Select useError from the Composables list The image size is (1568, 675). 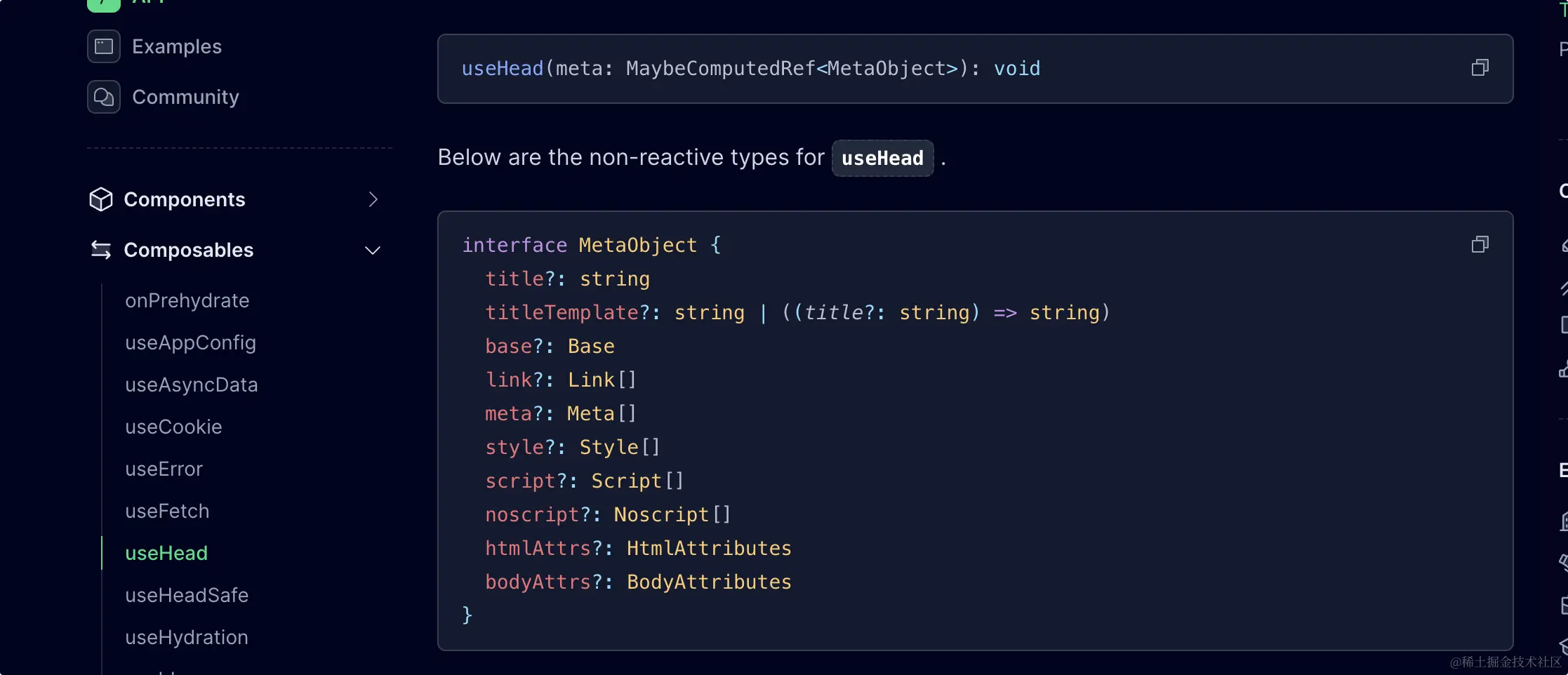tap(164, 469)
